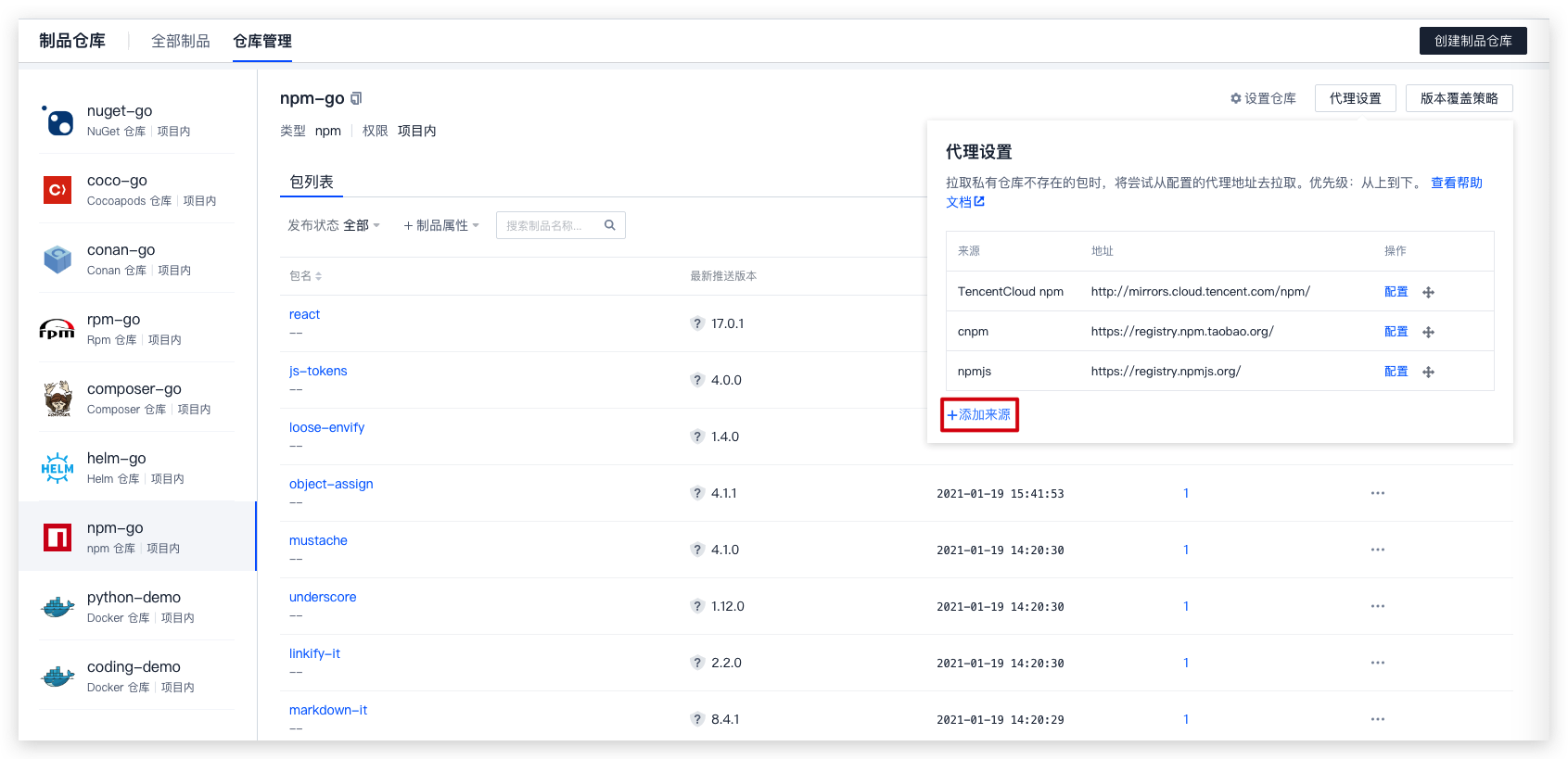
Task: Click the question mark icon beside underscore 1.12.0
Action: pyautogui.click(x=697, y=606)
